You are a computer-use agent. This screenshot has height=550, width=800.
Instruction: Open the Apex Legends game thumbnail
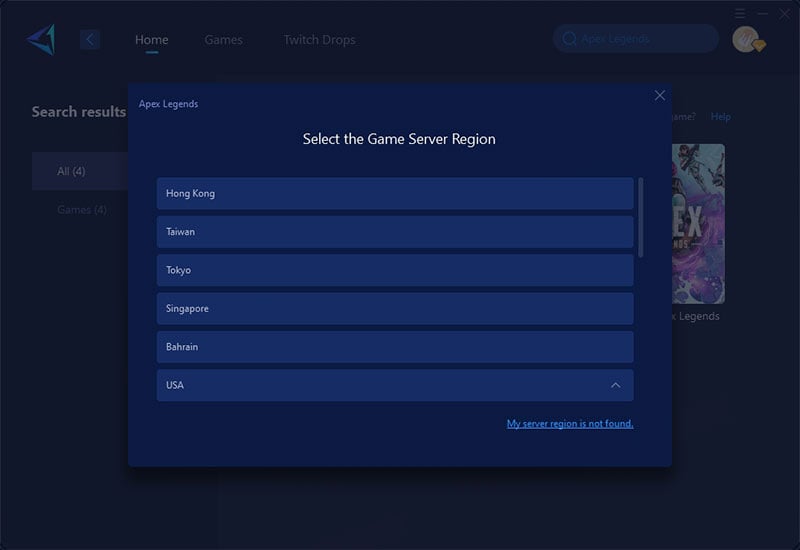coord(698,224)
